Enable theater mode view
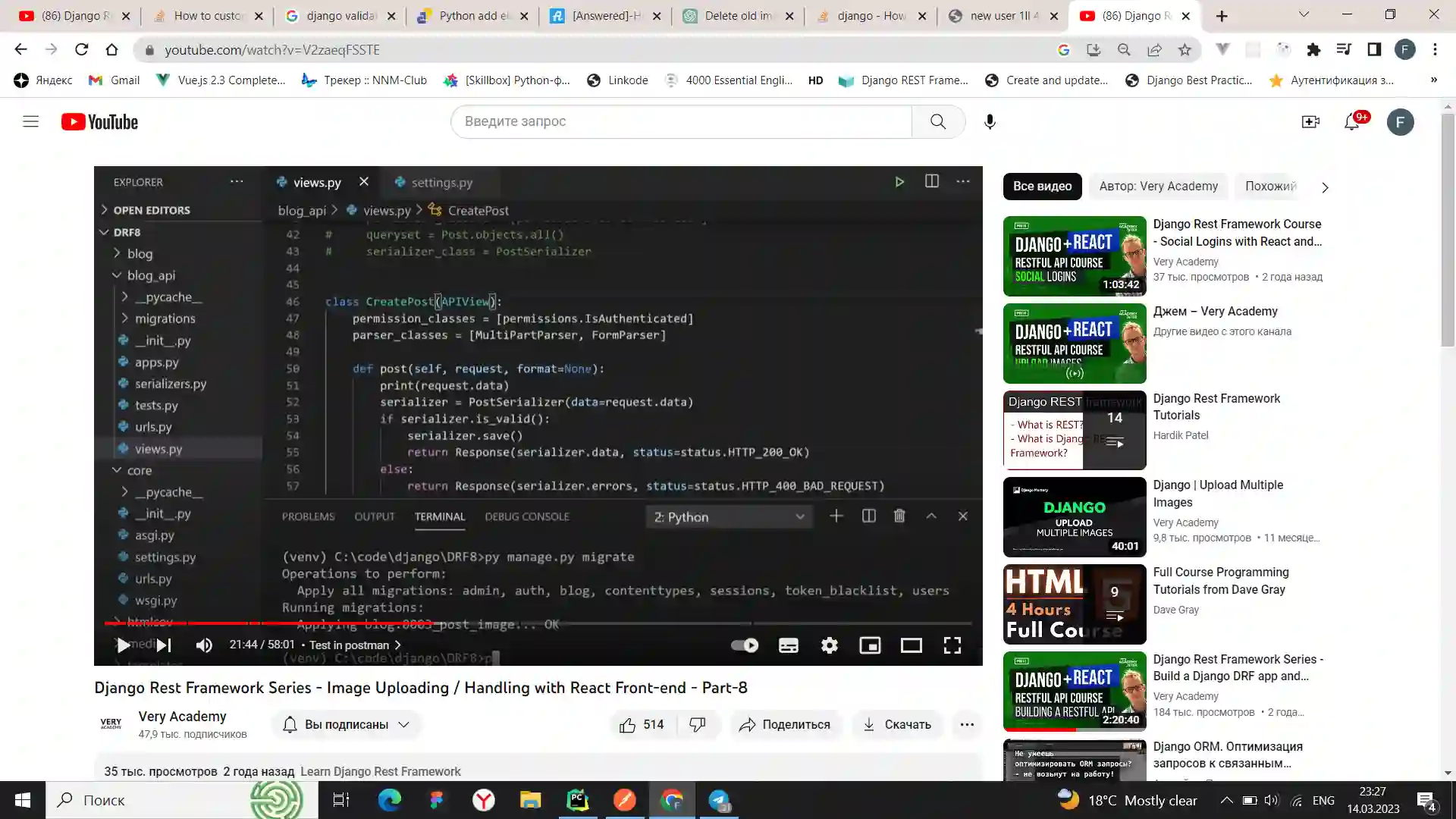This screenshot has width=1456, height=819. (x=911, y=645)
